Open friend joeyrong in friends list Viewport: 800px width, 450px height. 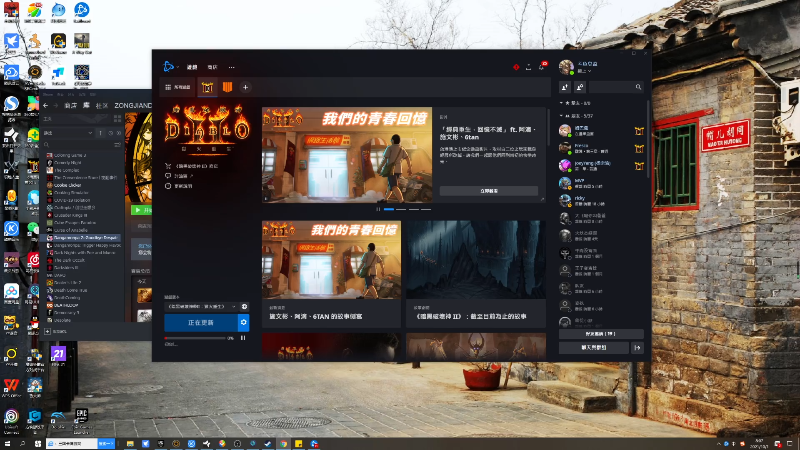(602, 165)
